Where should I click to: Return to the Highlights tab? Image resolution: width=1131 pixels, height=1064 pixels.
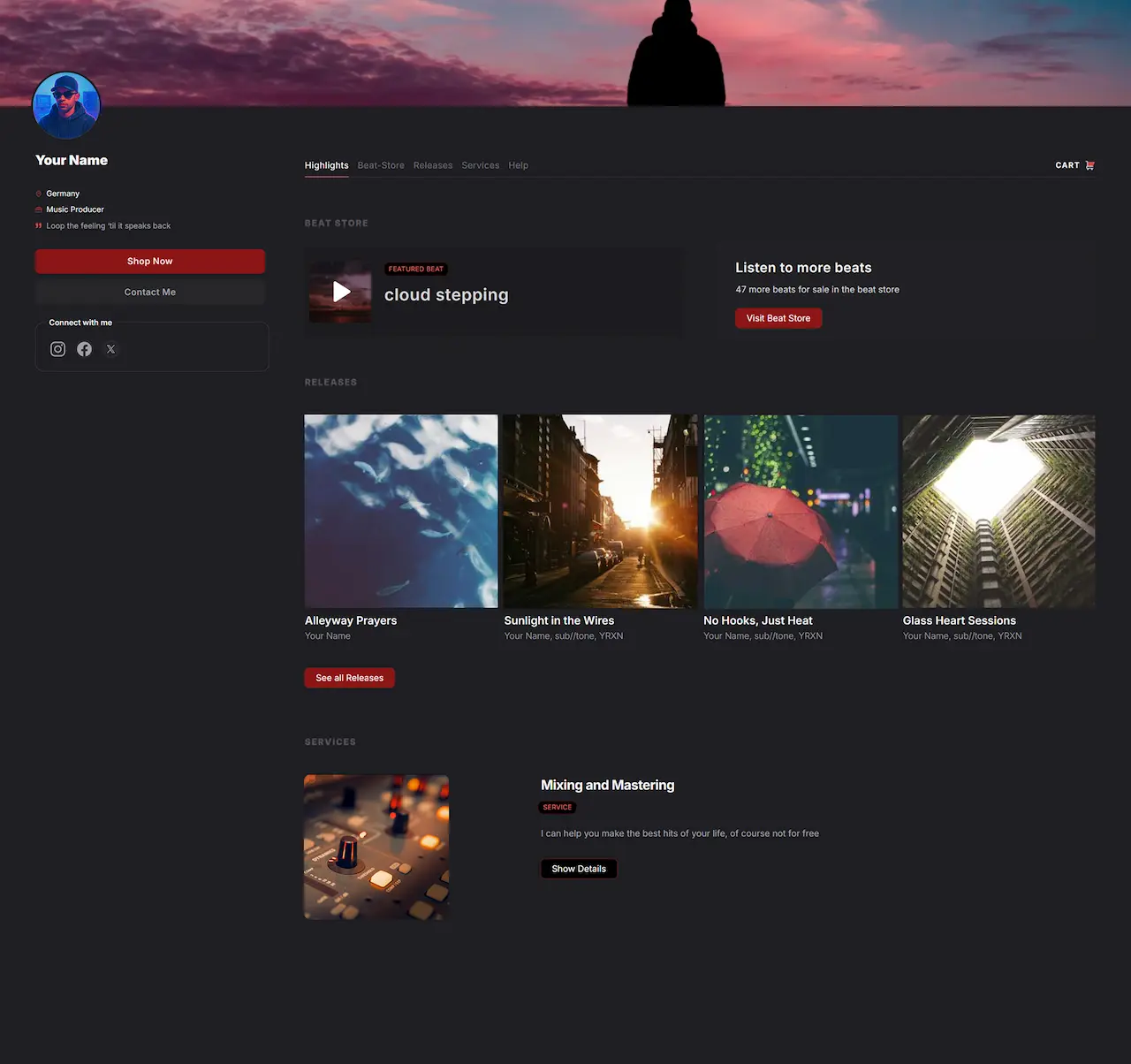coord(326,165)
